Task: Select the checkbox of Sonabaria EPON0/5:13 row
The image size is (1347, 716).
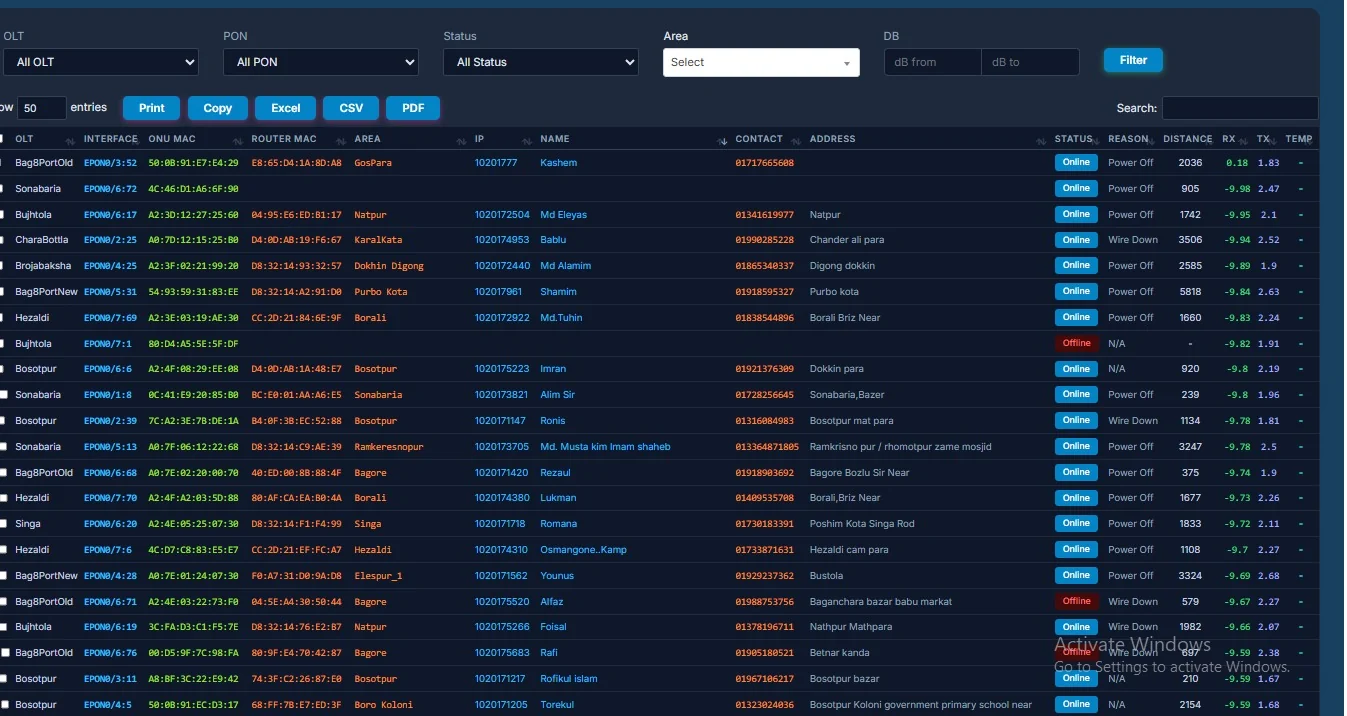Action: (3, 447)
